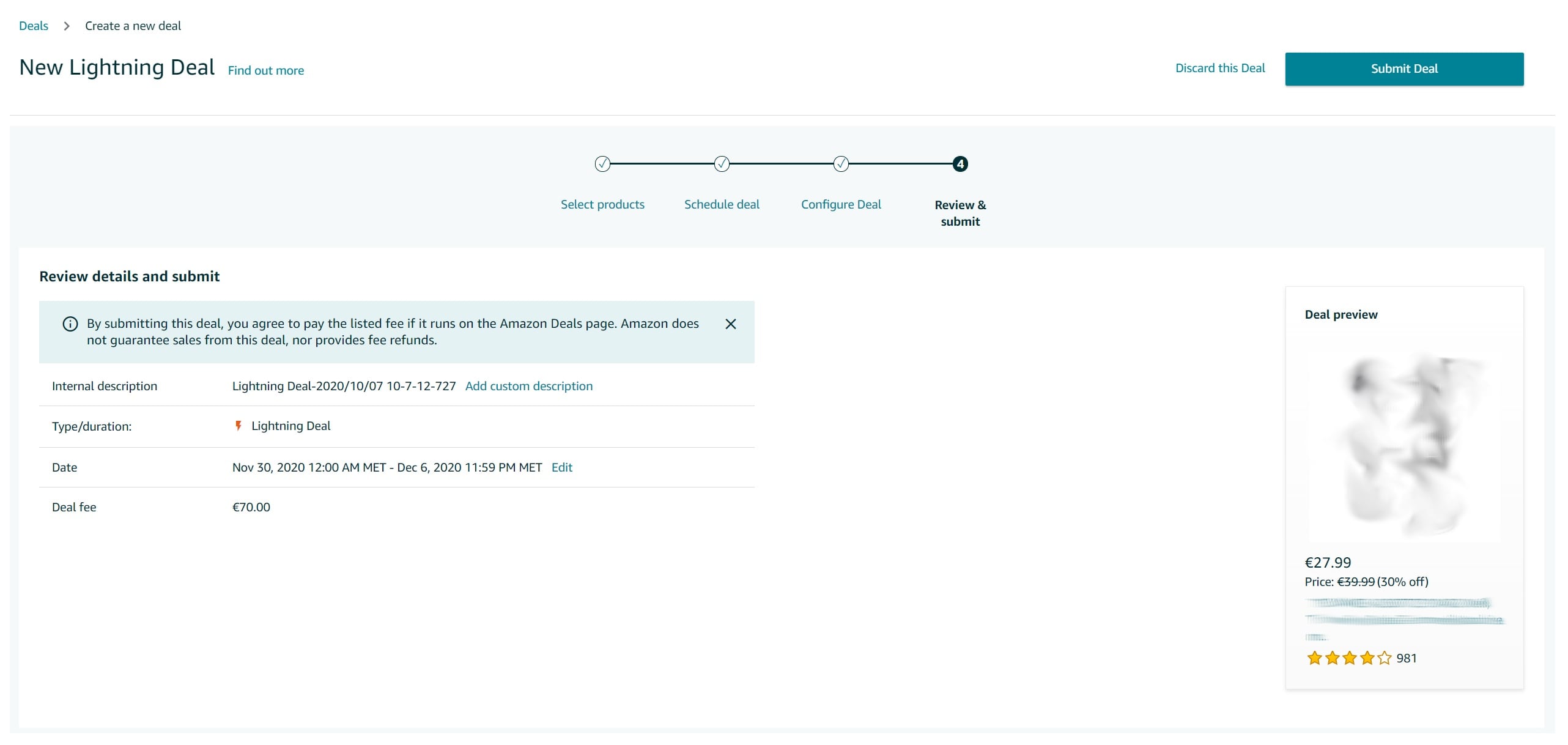Click the breadcrumb chevron separator
This screenshot has width=1568, height=745.
67,26
